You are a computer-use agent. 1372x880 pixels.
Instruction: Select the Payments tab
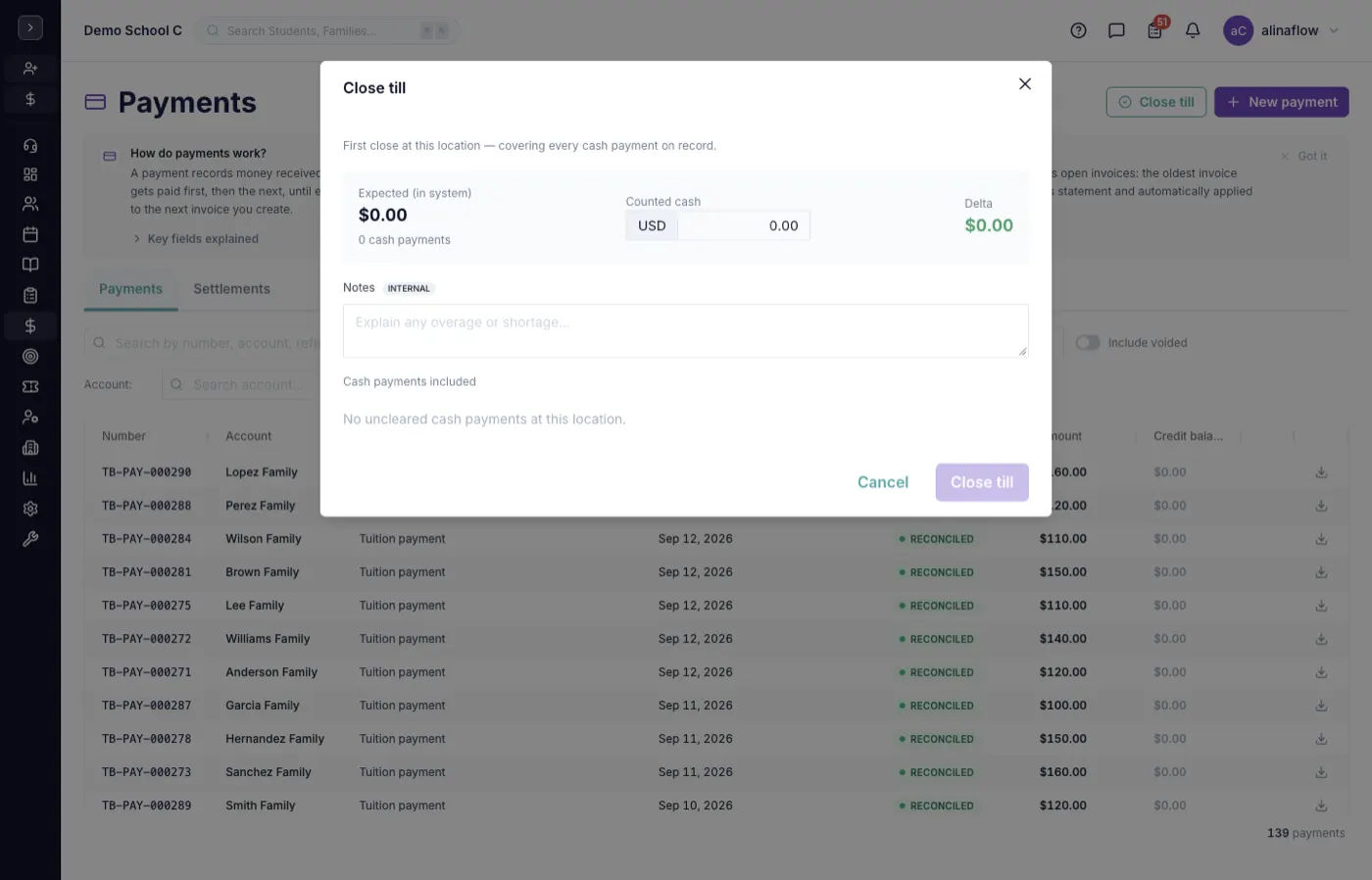coord(130,289)
